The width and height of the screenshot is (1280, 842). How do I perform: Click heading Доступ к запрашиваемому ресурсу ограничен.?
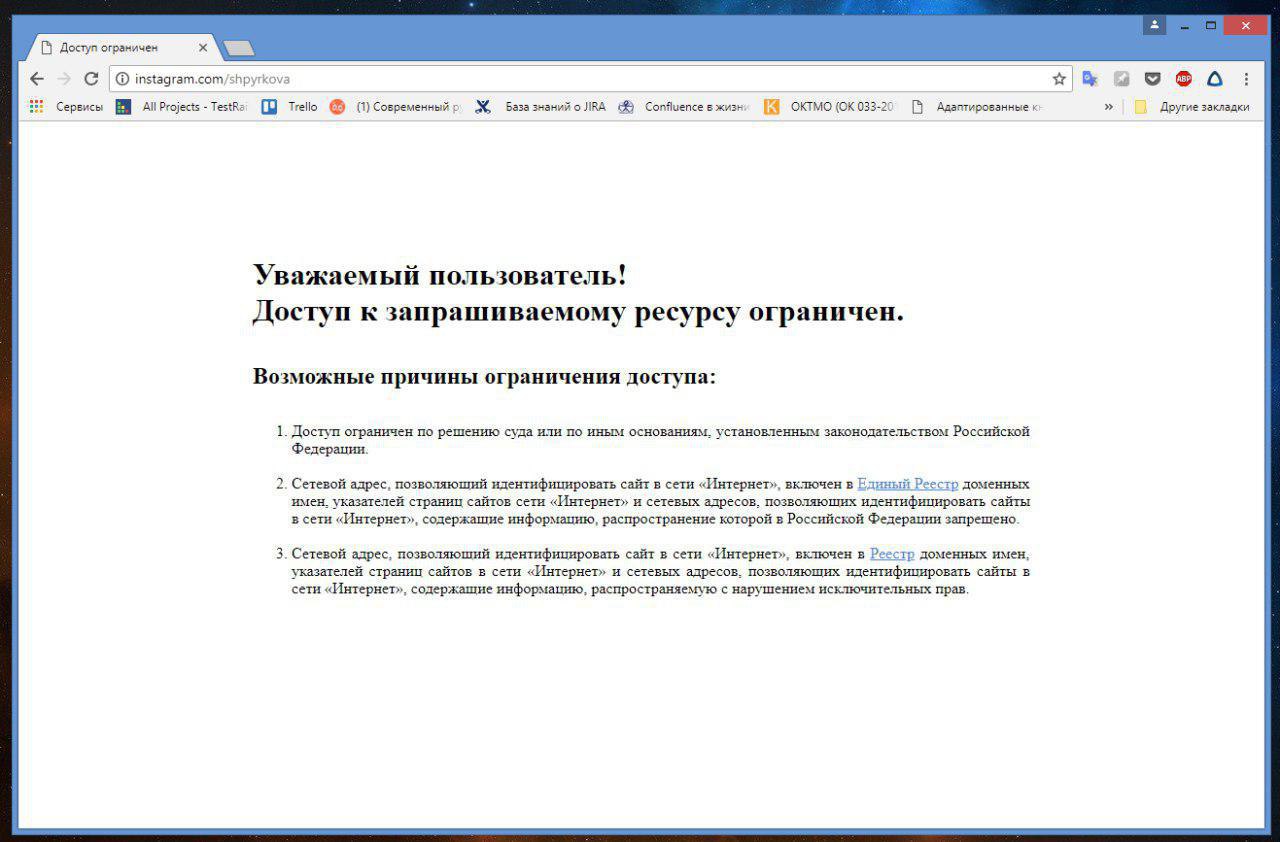pyautogui.click(x=578, y=312)
